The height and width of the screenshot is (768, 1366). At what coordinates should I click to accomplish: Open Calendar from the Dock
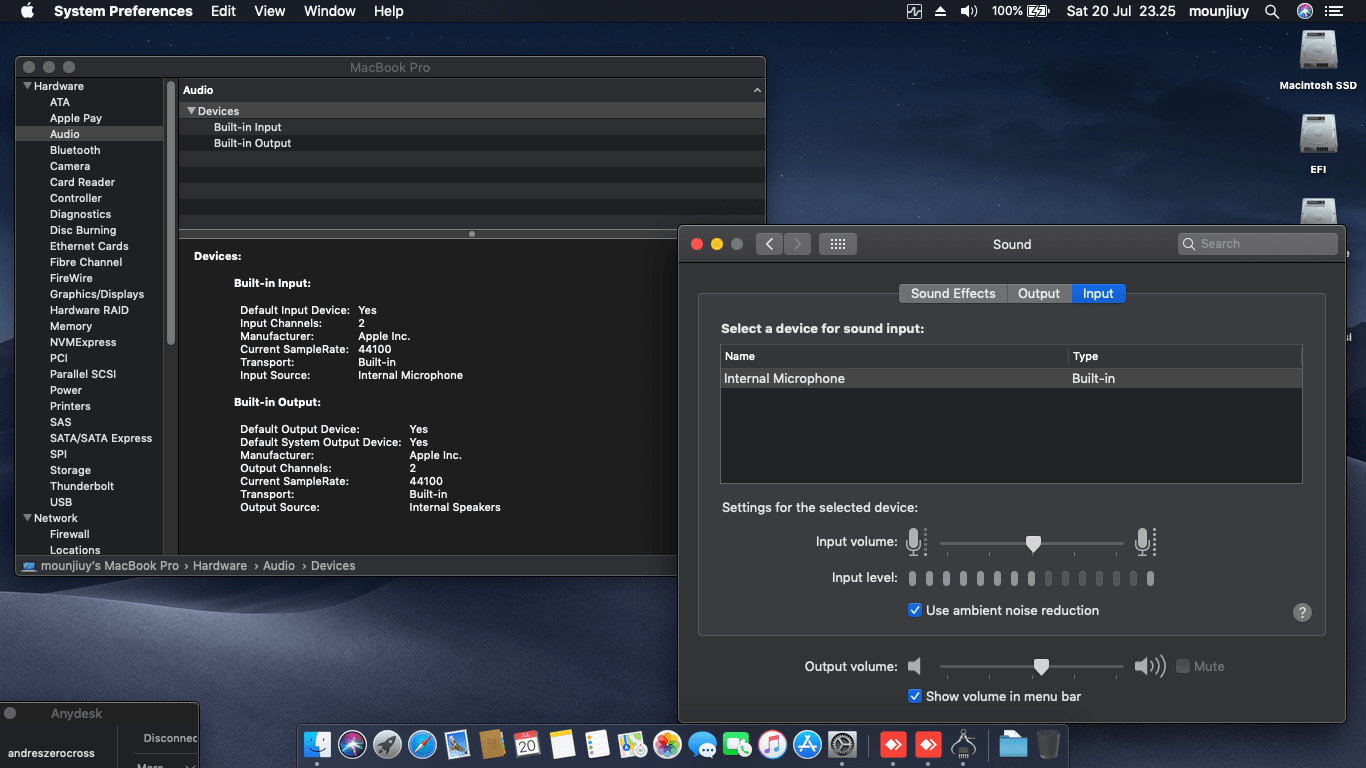click(527, 744)
